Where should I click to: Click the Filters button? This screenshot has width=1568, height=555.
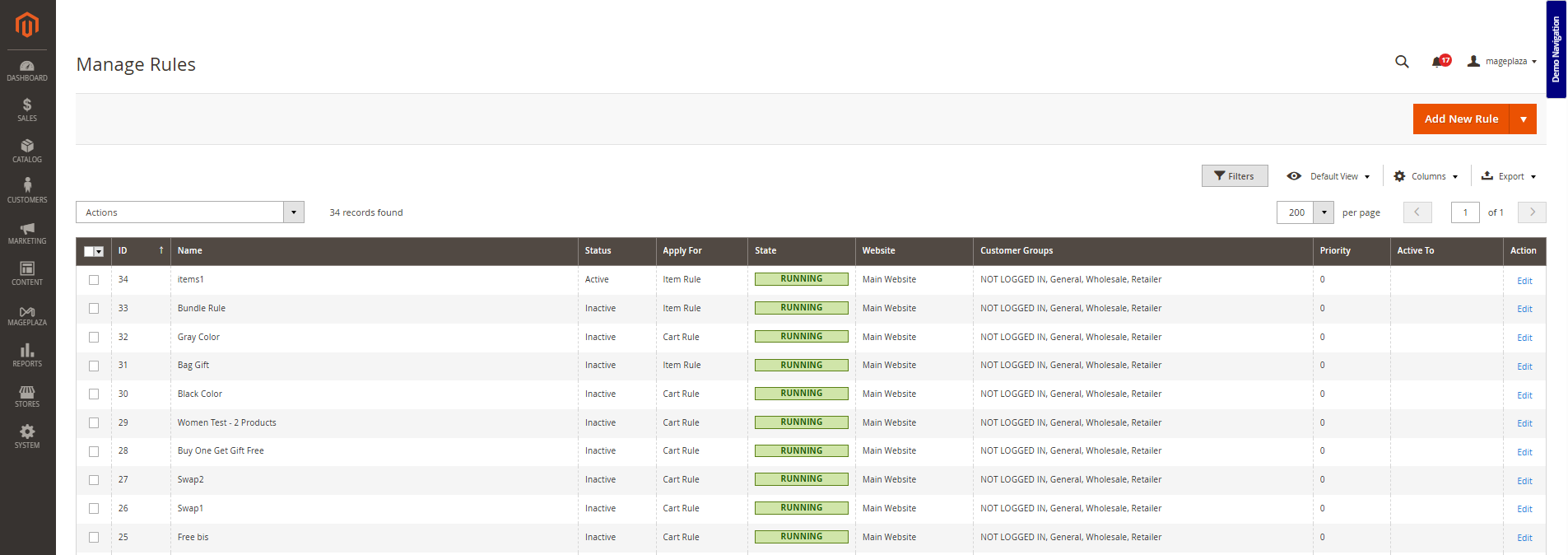pyautogui.click(x=1235, y=176)
